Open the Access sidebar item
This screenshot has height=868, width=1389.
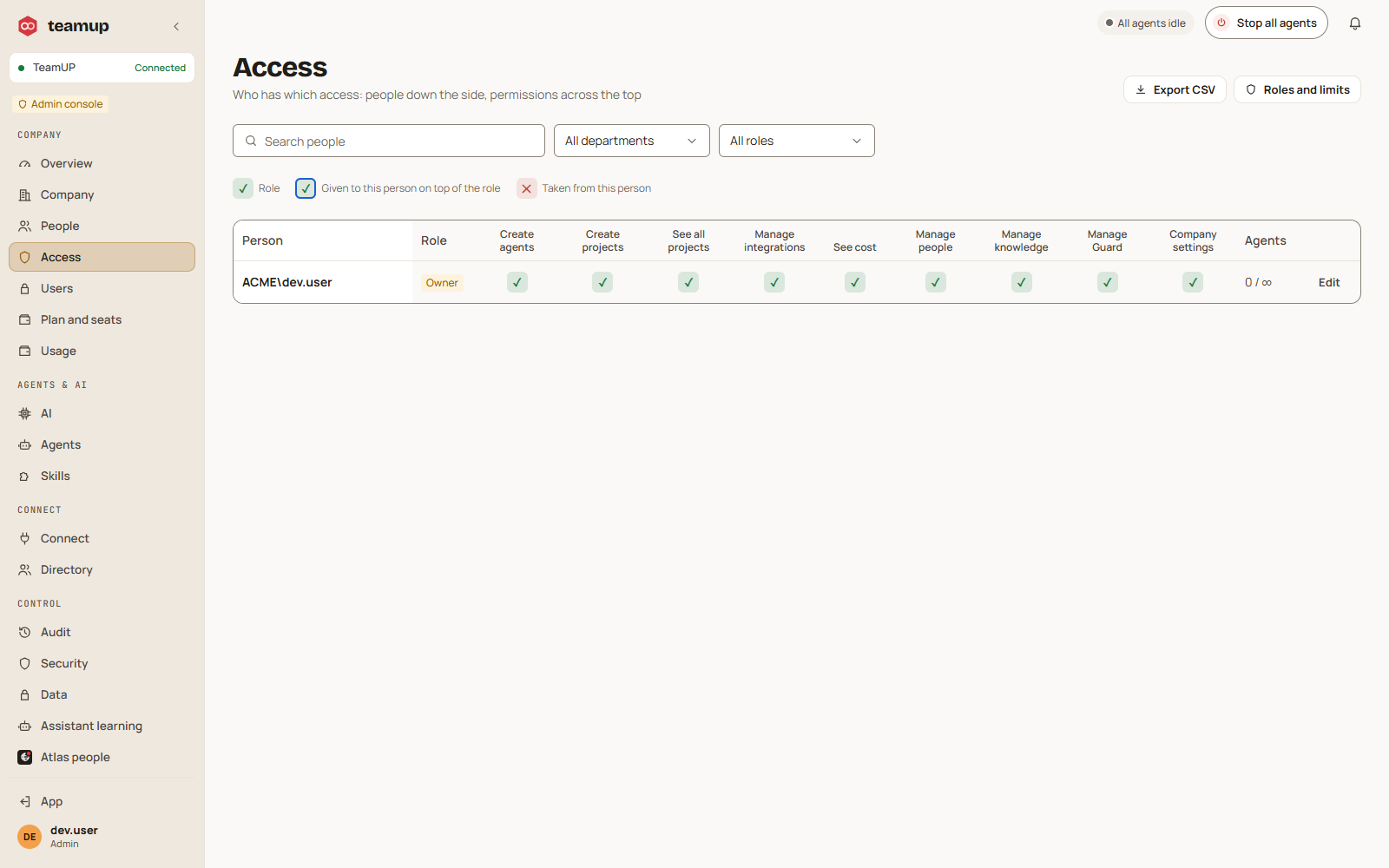click(102, 257)
